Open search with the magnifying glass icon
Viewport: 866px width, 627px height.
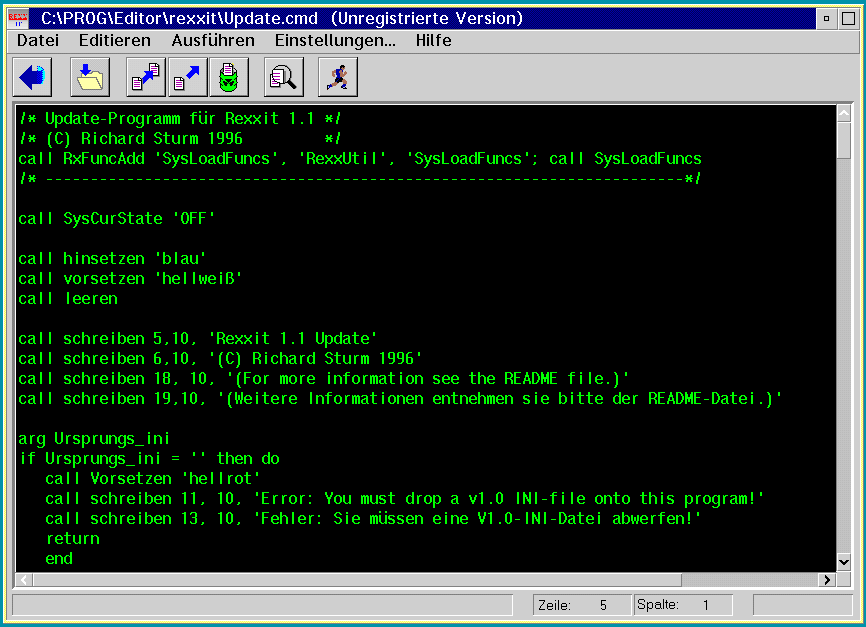(x=284, y=77)
